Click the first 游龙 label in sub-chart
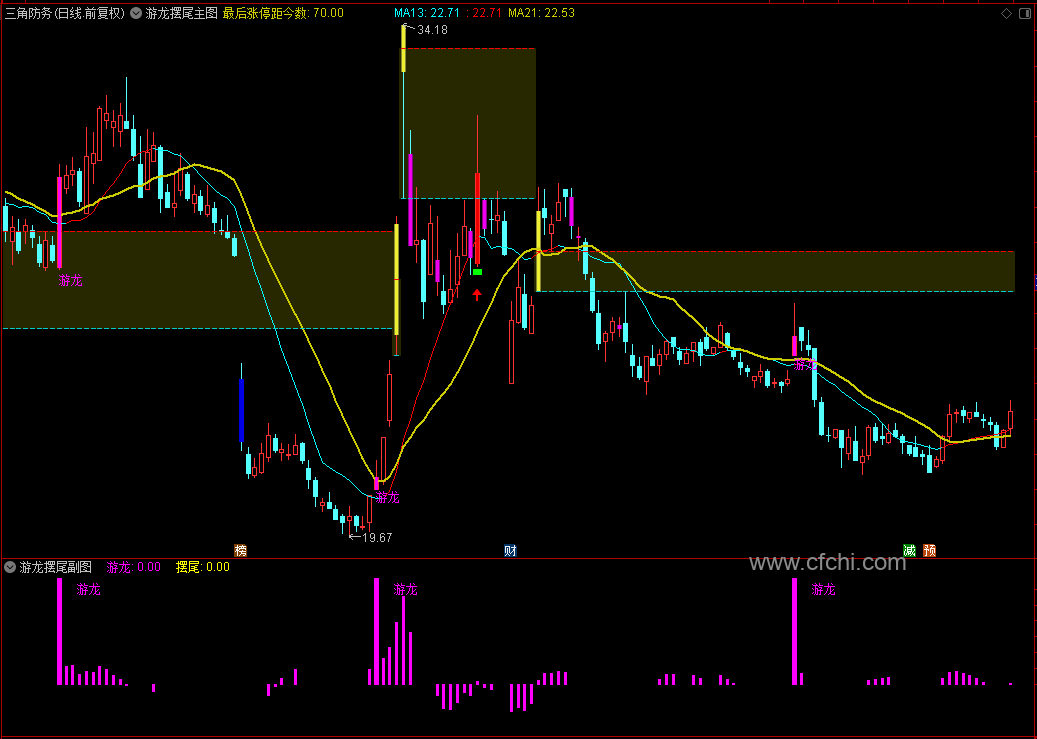The width and height of the screenshot is (1037, 739). click(x=89, y=589)
